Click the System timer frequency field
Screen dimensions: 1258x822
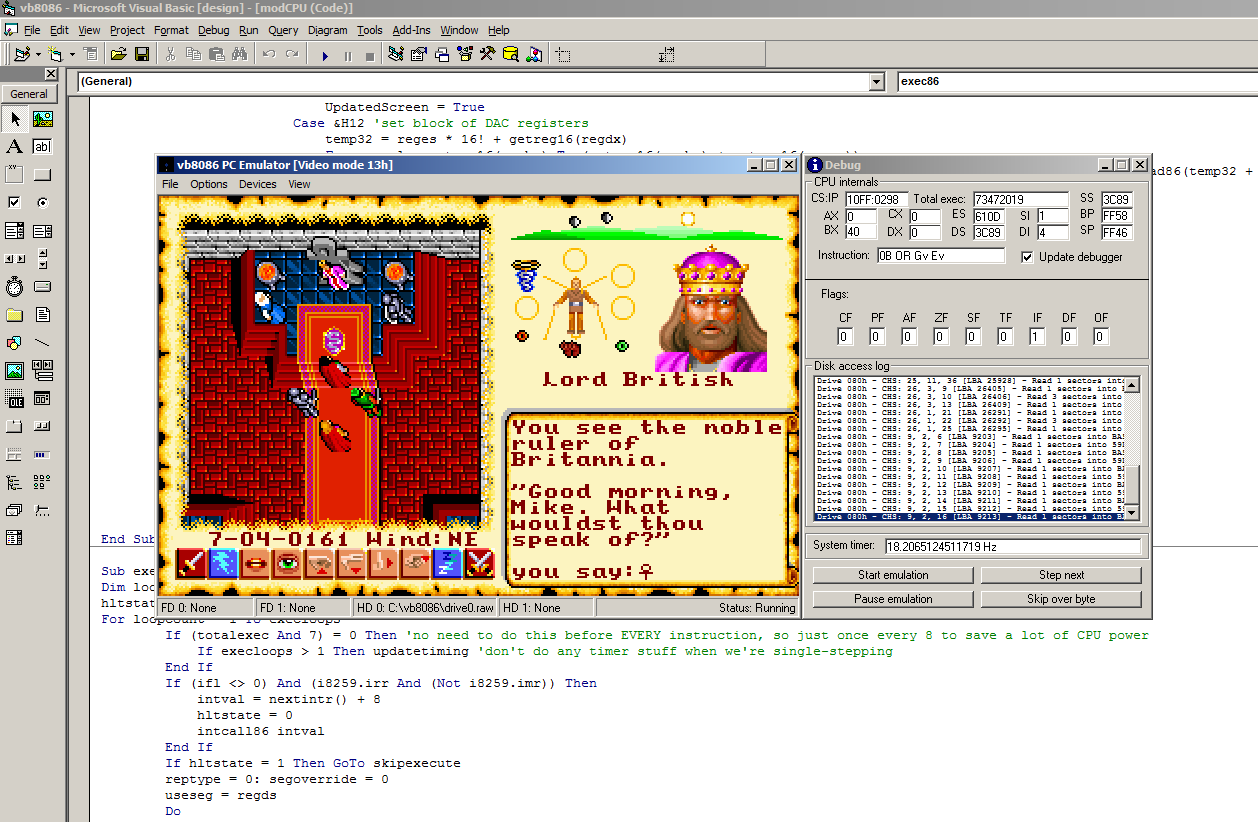point(1012,546)
